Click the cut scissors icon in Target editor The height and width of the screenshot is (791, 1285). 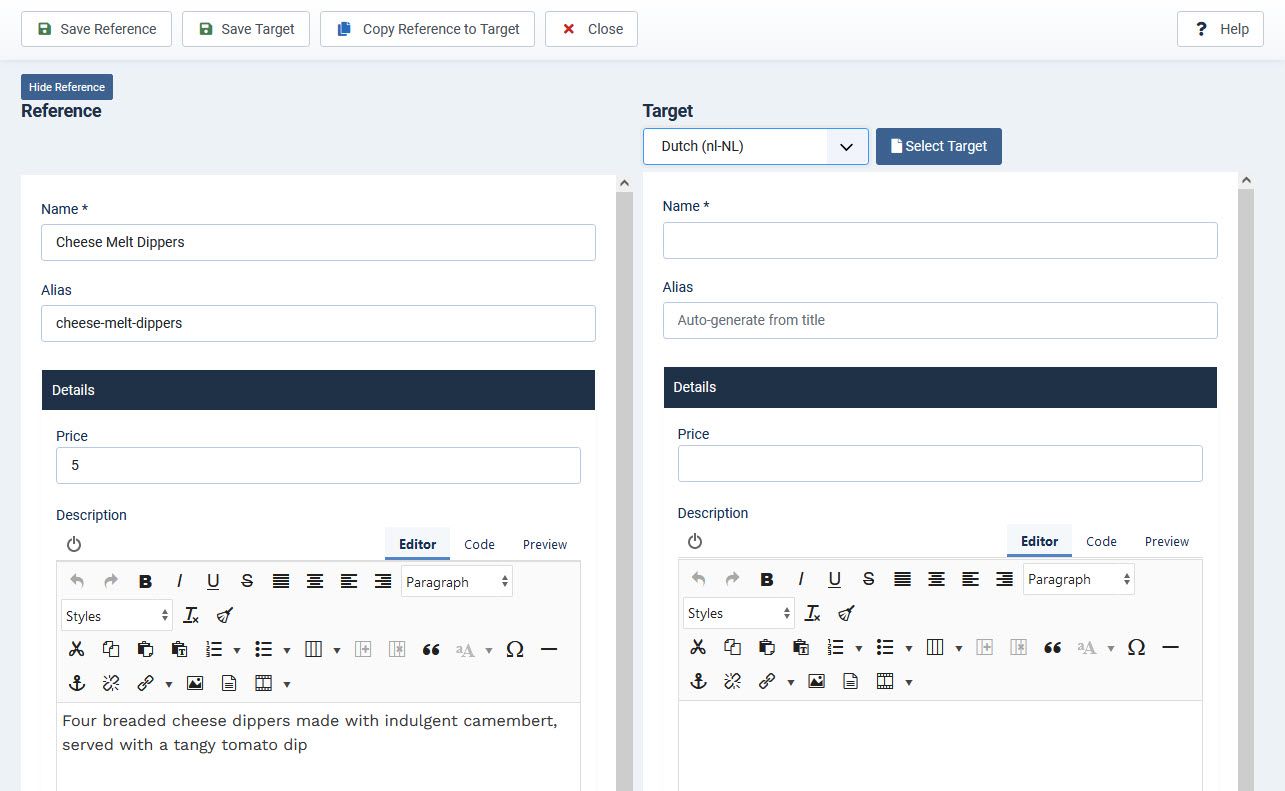(x=698, y=647)
